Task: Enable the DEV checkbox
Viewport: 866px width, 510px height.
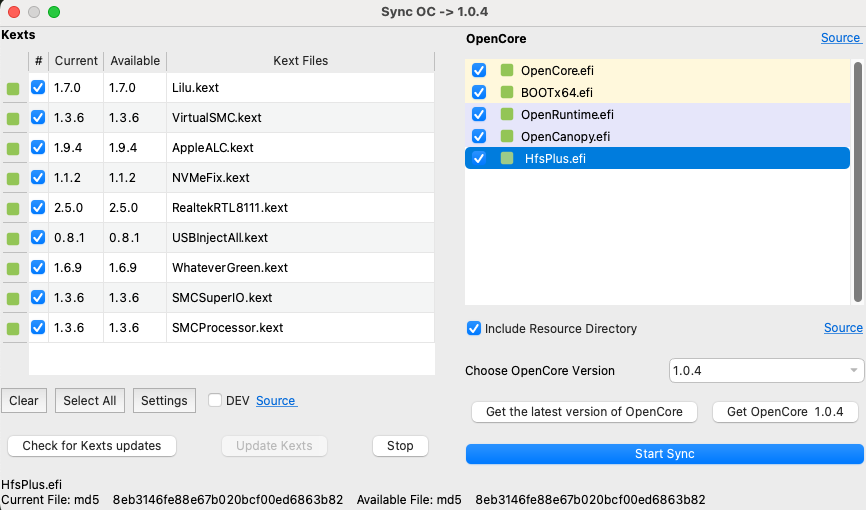Action: pyautogui.click(x=215, y=400)
